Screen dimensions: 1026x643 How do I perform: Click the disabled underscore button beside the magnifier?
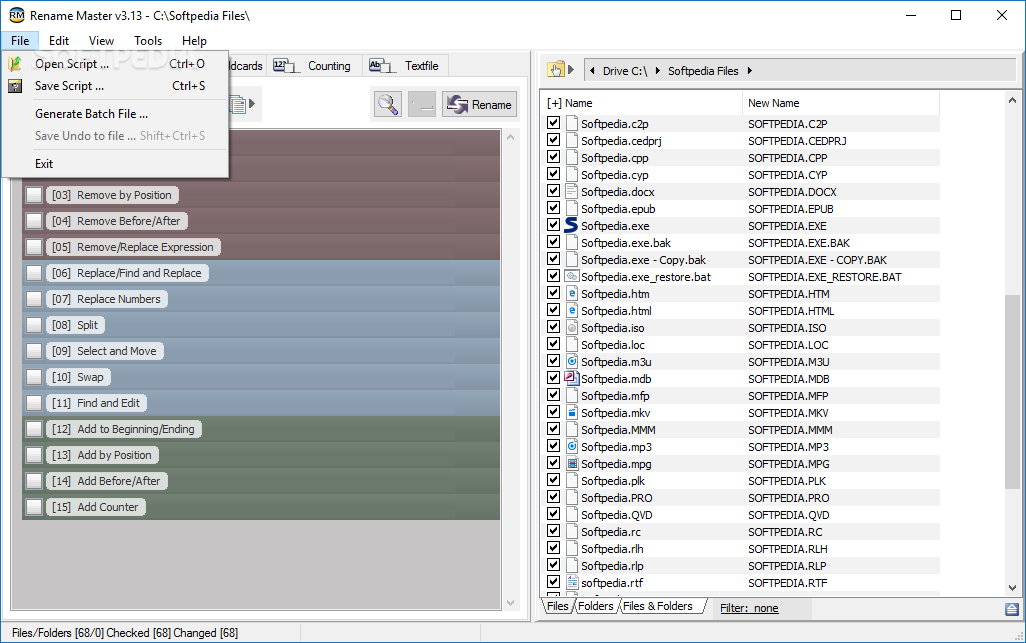[422, 104]
